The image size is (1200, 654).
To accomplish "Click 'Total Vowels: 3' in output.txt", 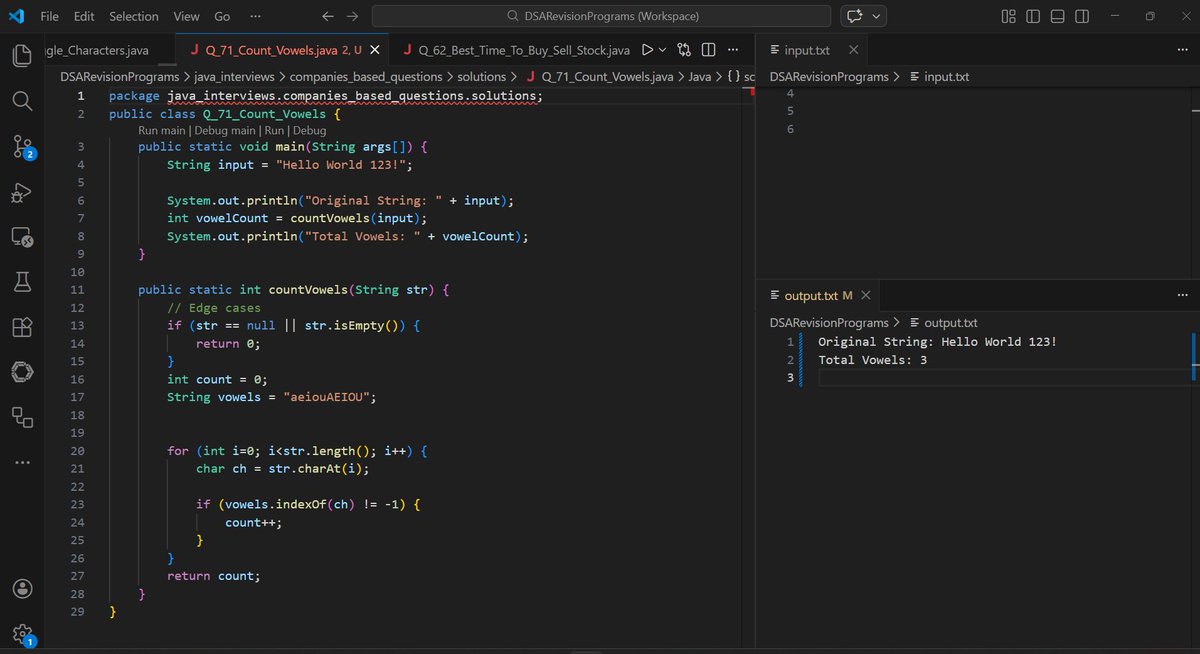I will pyautogui.click(x=872, y=360).
